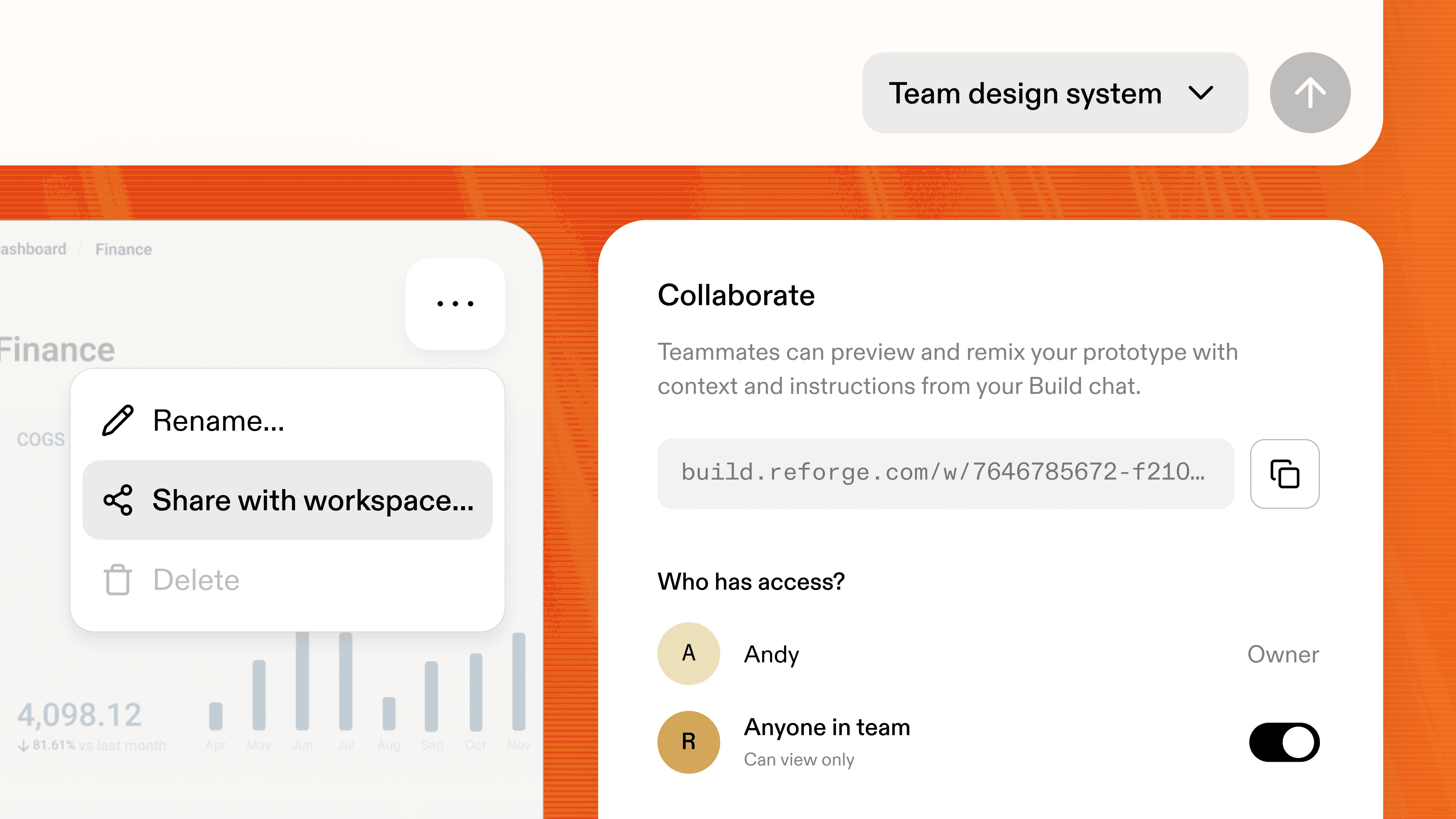Select the pencil Rename icon
The image size is (1456, 819).
click(x=118, y=420)
